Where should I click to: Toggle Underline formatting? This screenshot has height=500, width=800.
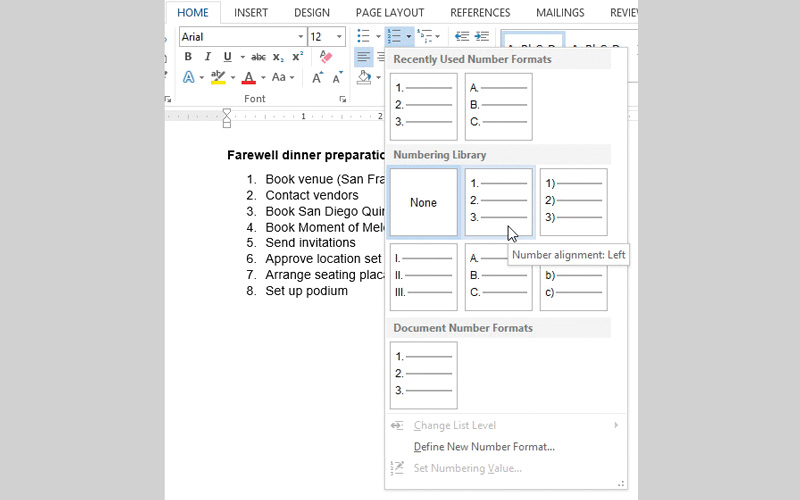point(227,57)
